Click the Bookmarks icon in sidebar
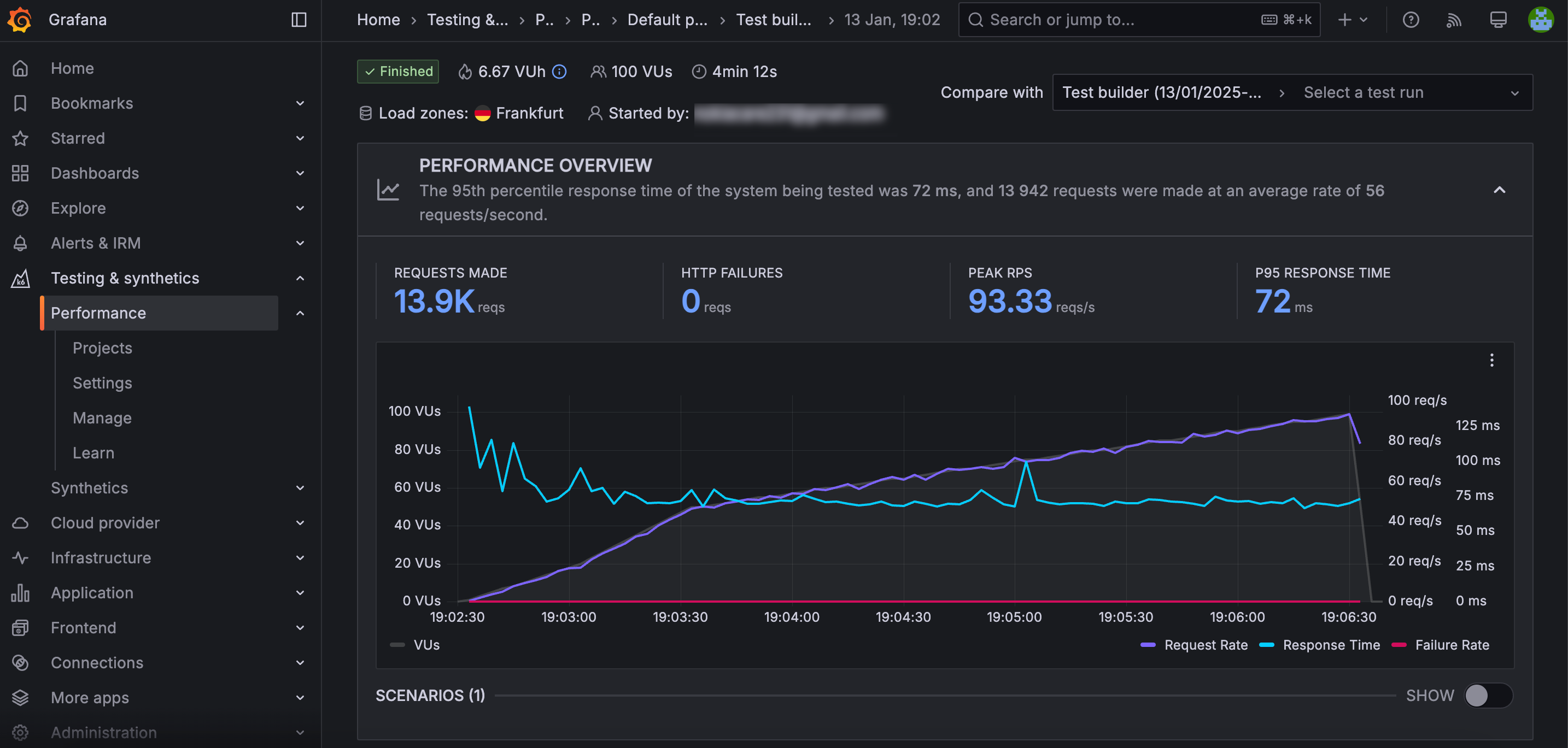This screenshot has width=1568, height=748. 20,103
